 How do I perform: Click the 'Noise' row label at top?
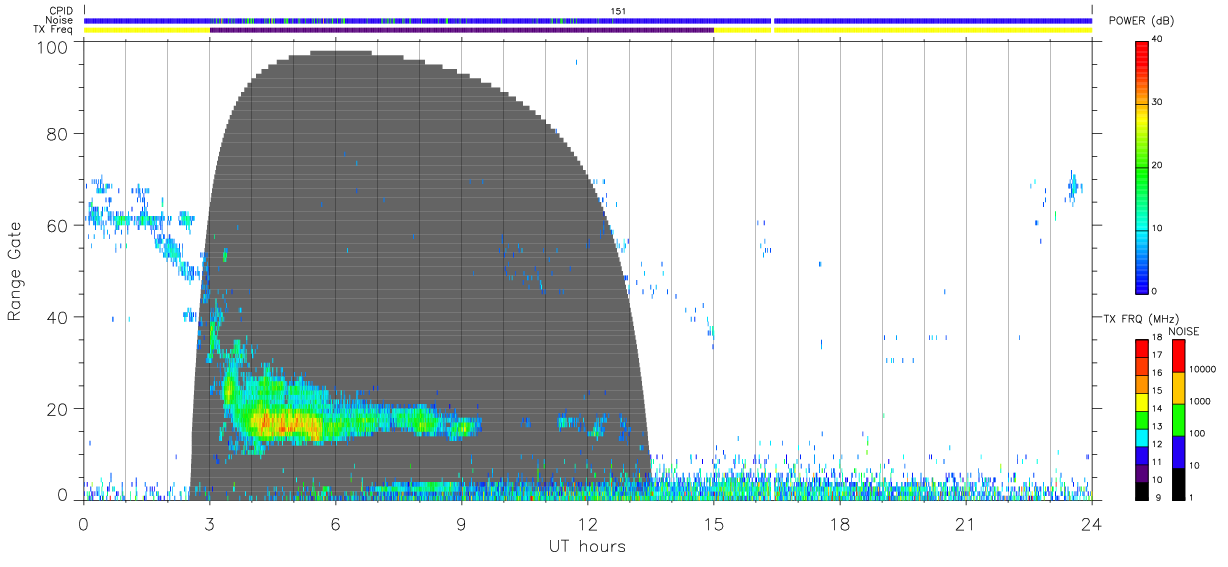tap(61, 20)
